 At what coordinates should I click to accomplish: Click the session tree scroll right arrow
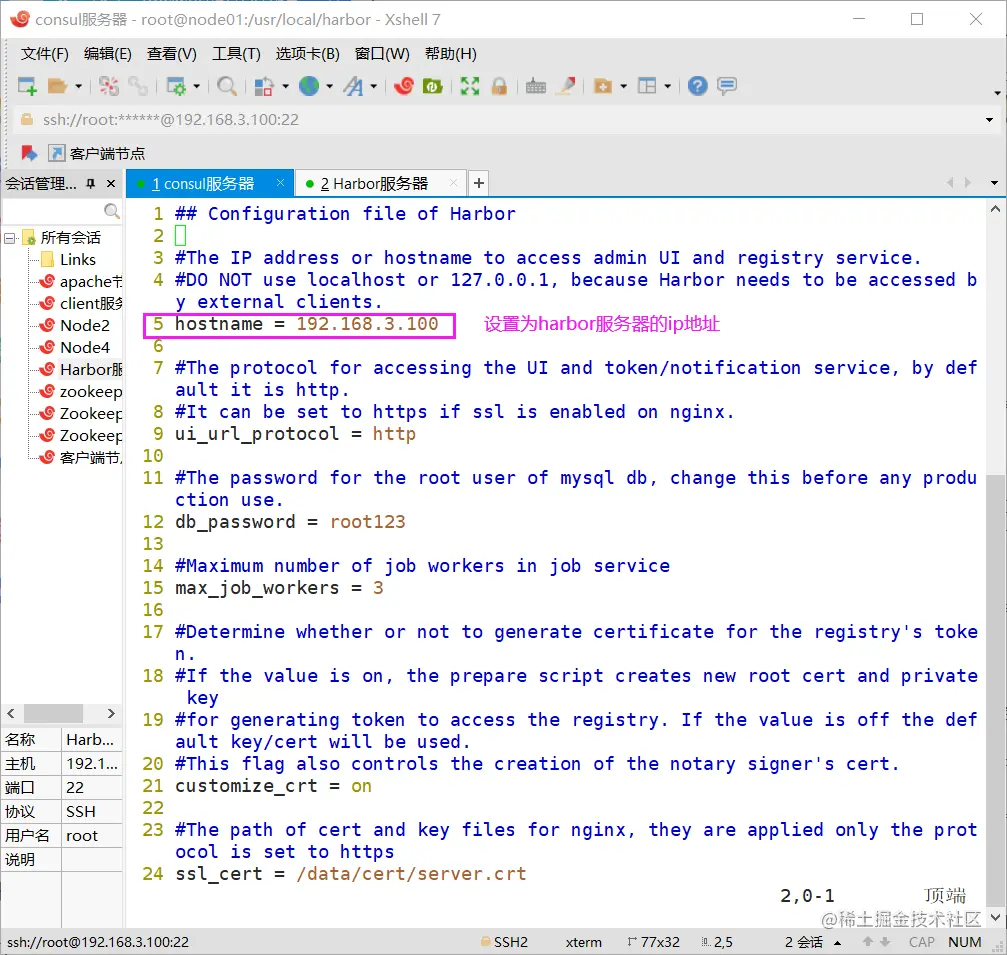pyautogui.click(x=111, y=713)
